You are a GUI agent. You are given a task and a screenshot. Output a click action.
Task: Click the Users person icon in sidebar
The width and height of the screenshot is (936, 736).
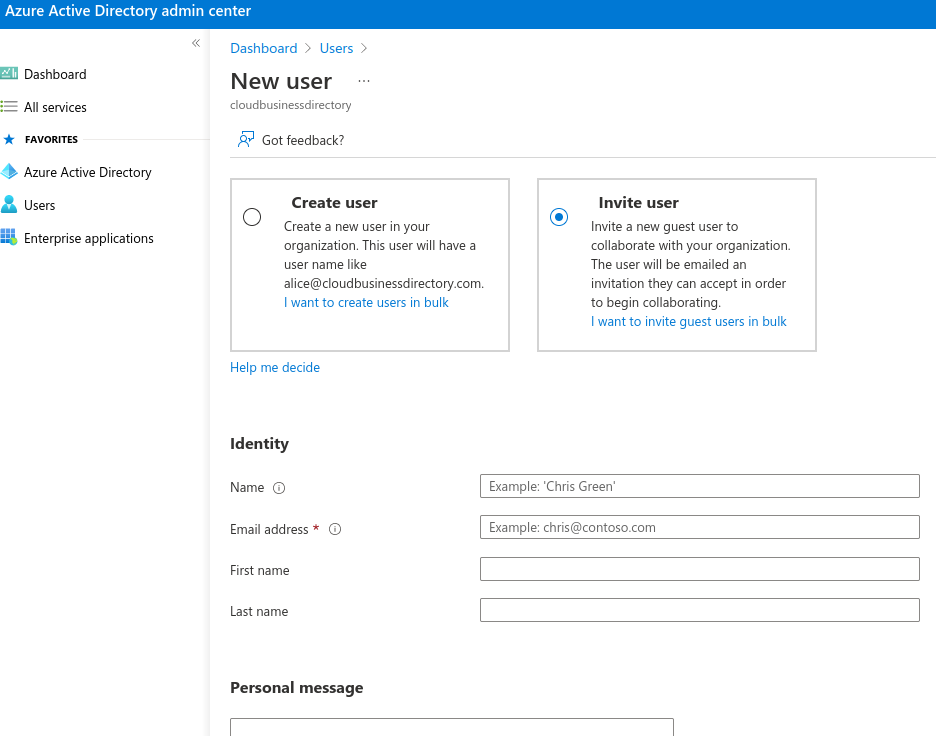click(9, 204)
